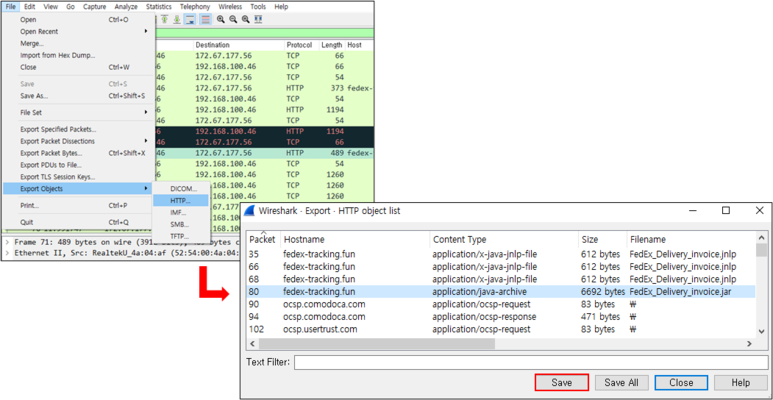This screenshot has width=773, height=400.
Task: Select SMB... export option
Action: coord(181,224)
